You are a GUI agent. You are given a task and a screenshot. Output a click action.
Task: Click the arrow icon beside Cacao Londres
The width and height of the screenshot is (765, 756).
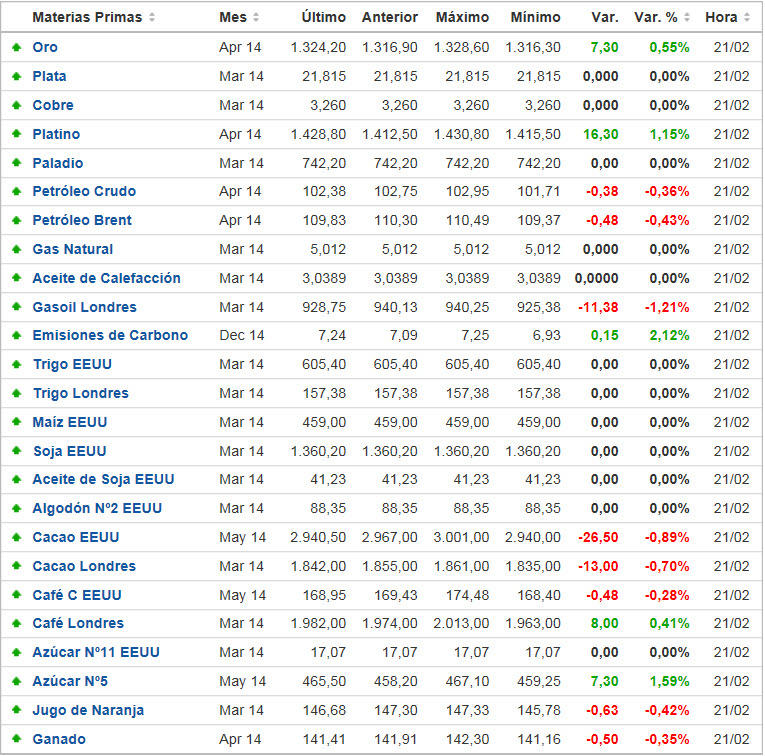click(16, 566)
